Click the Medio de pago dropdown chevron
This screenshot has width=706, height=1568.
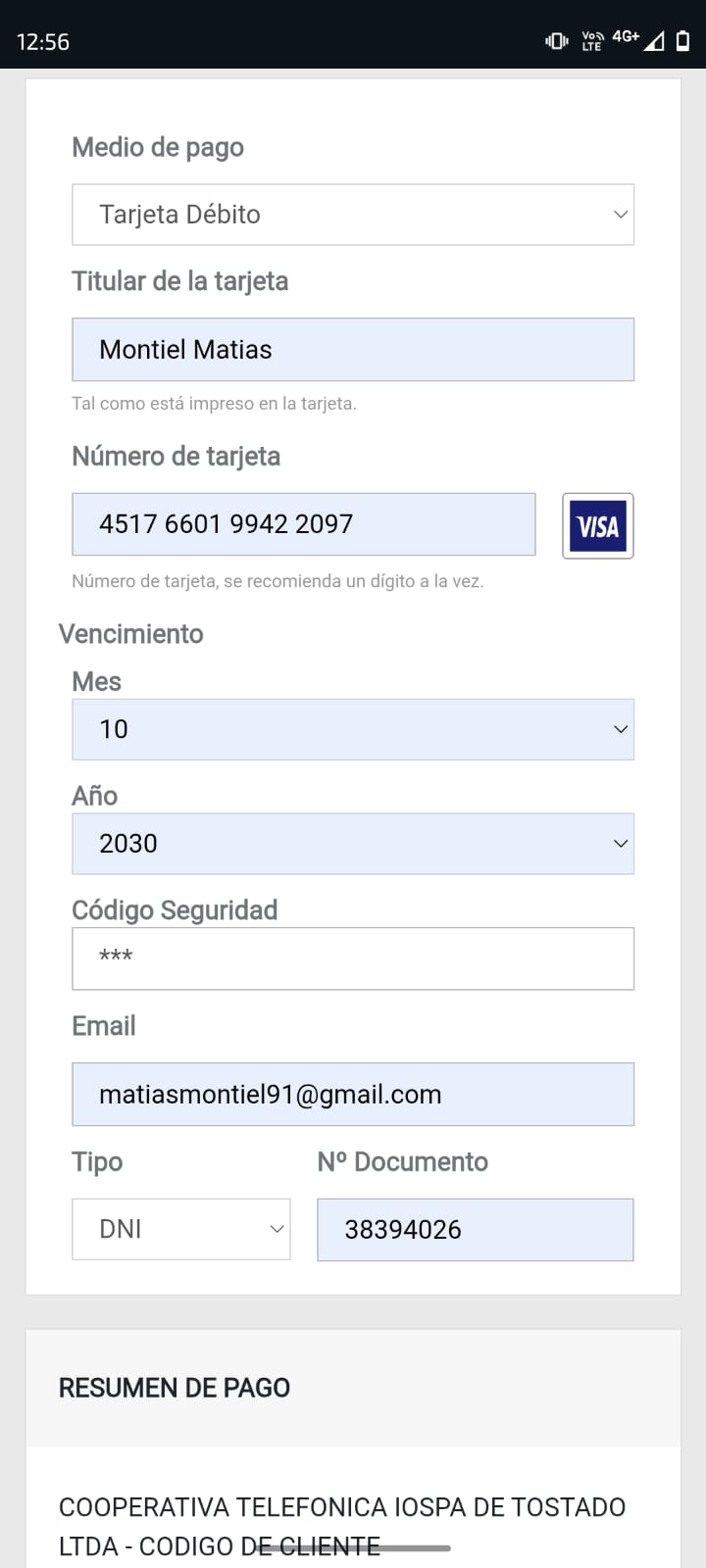[620, 215]
